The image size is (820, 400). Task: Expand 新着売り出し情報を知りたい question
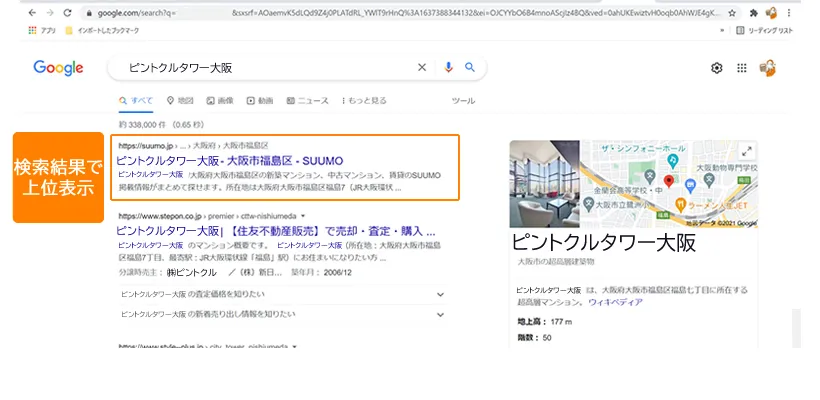pyautogui.click(x=283, y=314)
